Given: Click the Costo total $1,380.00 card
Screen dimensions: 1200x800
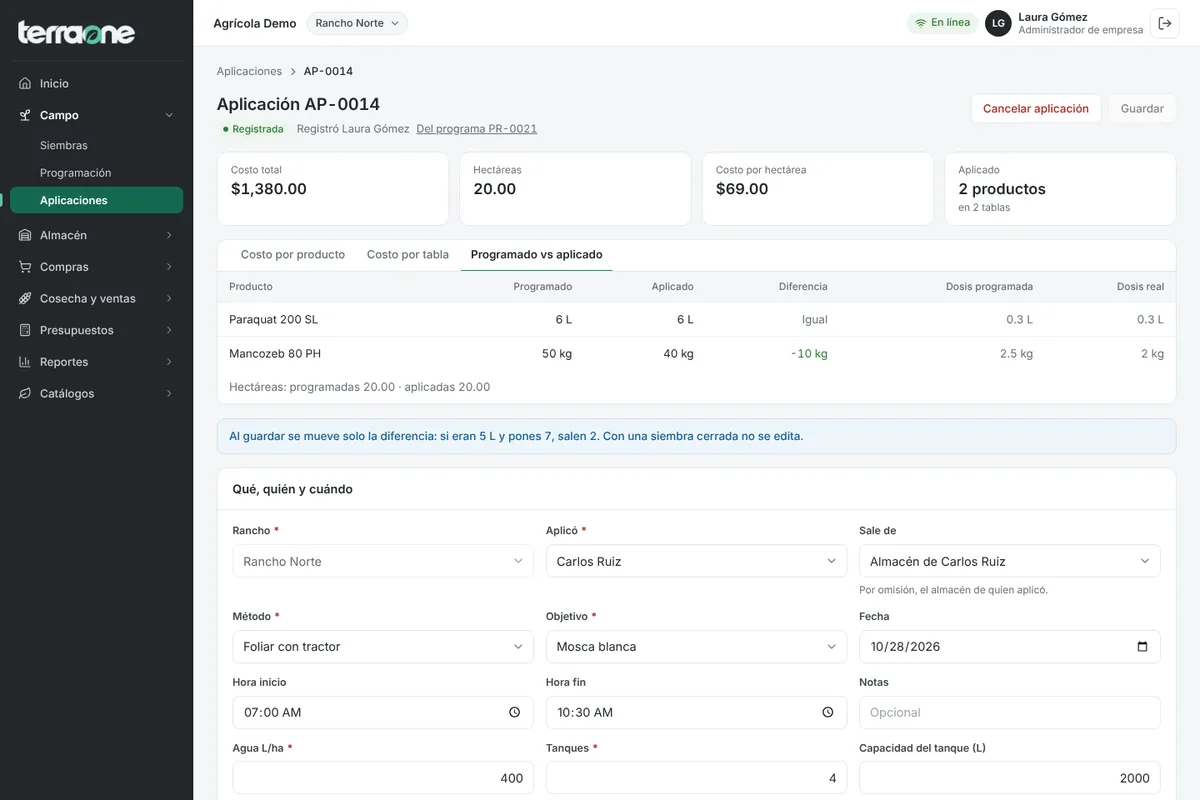Looking at the screenshot, I should tap(333, 189).
